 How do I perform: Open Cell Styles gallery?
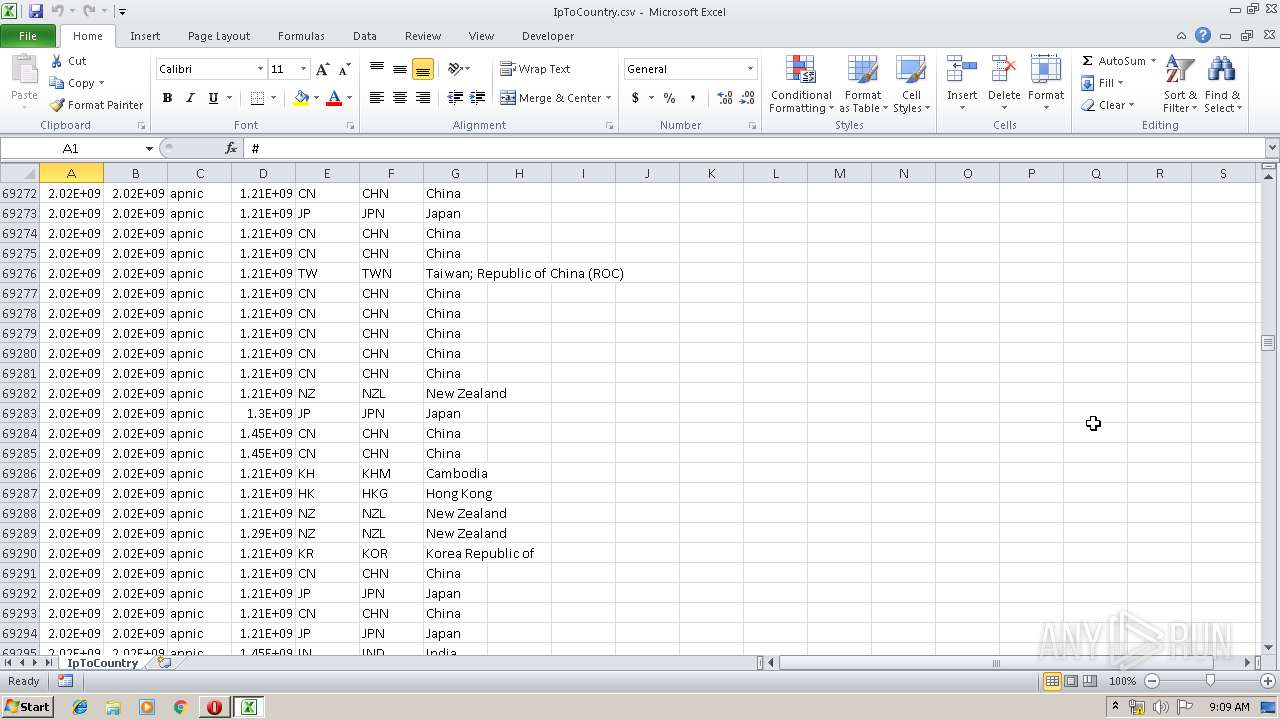pos(911,85)
